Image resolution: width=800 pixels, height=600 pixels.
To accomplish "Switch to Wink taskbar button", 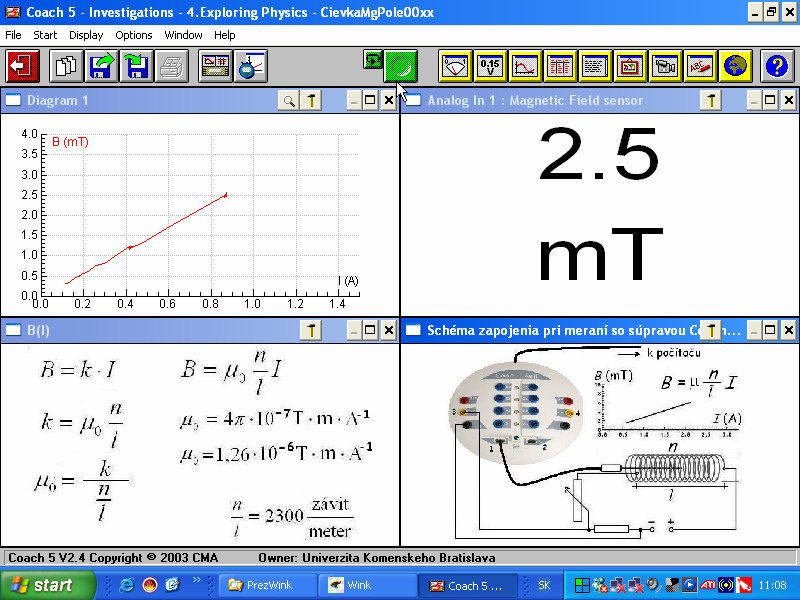I will (x=366, y=585).
